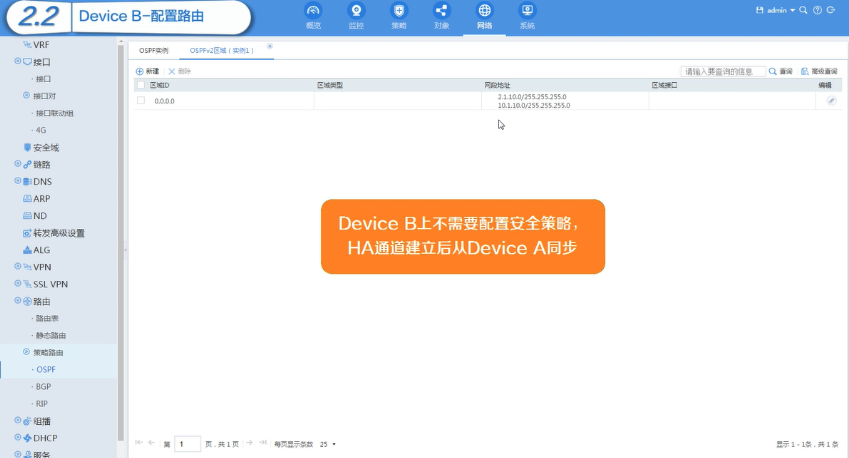
Task: Check the box for area 0.0.0.0 row
Action: 141,100
